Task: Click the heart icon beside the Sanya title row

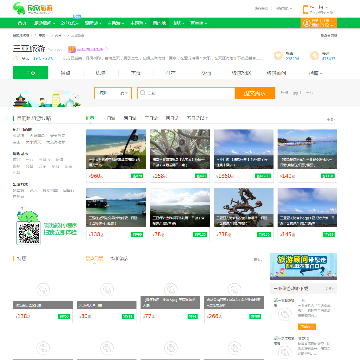Action: [x=278, y=56]
